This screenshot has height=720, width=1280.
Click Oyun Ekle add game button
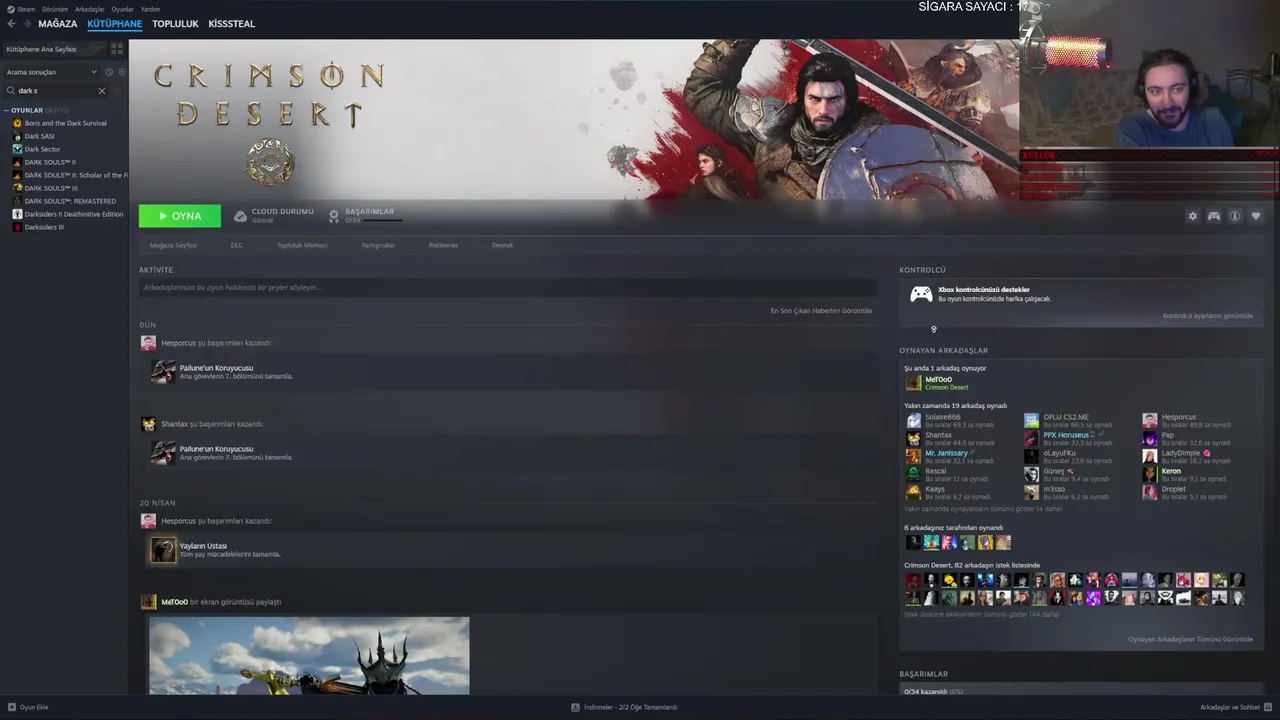pos(27,707)
